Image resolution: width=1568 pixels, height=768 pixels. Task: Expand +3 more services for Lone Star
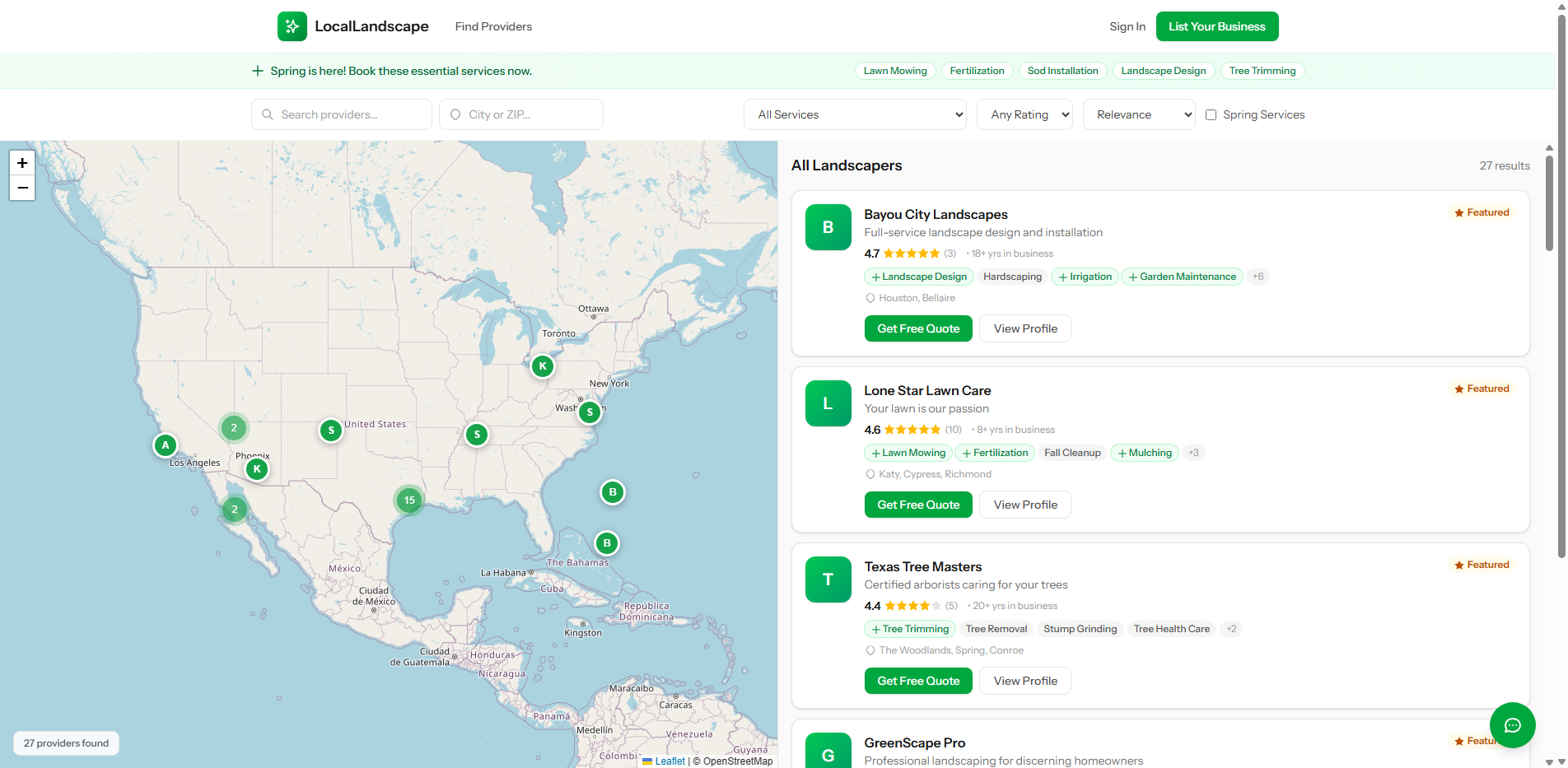click(x=1194, y=453)
